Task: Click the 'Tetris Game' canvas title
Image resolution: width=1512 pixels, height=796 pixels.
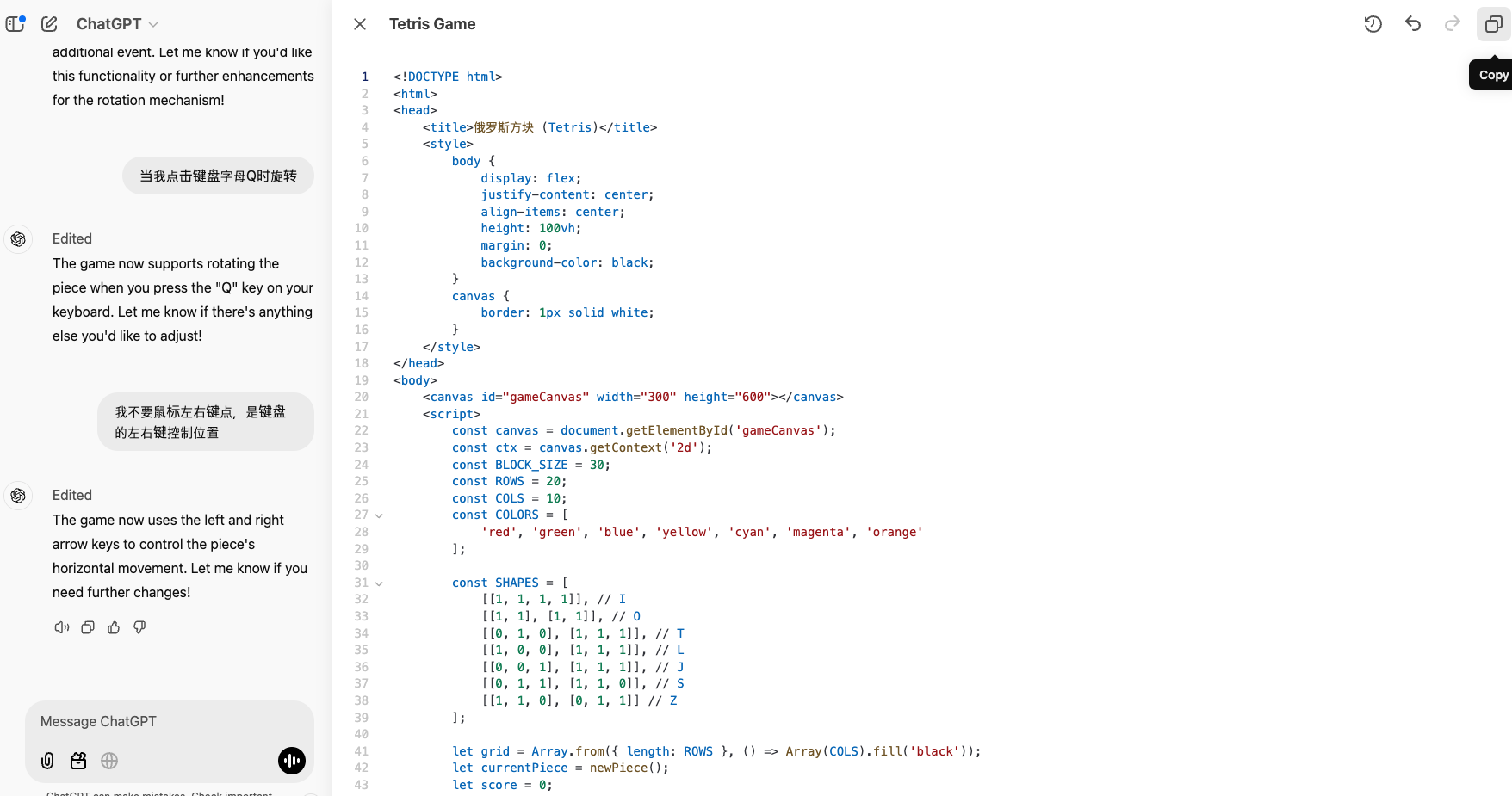Action: pos(432,24)
